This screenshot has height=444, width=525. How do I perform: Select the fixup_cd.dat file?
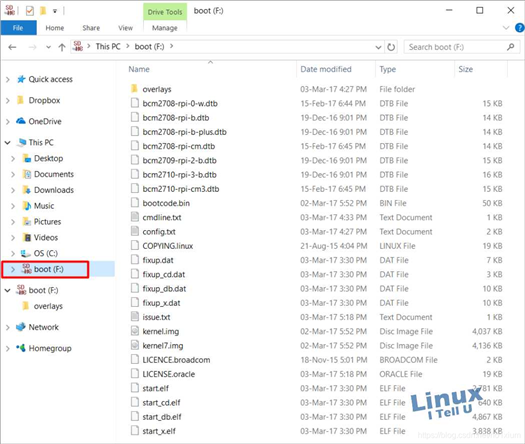[x=164, y=275]
